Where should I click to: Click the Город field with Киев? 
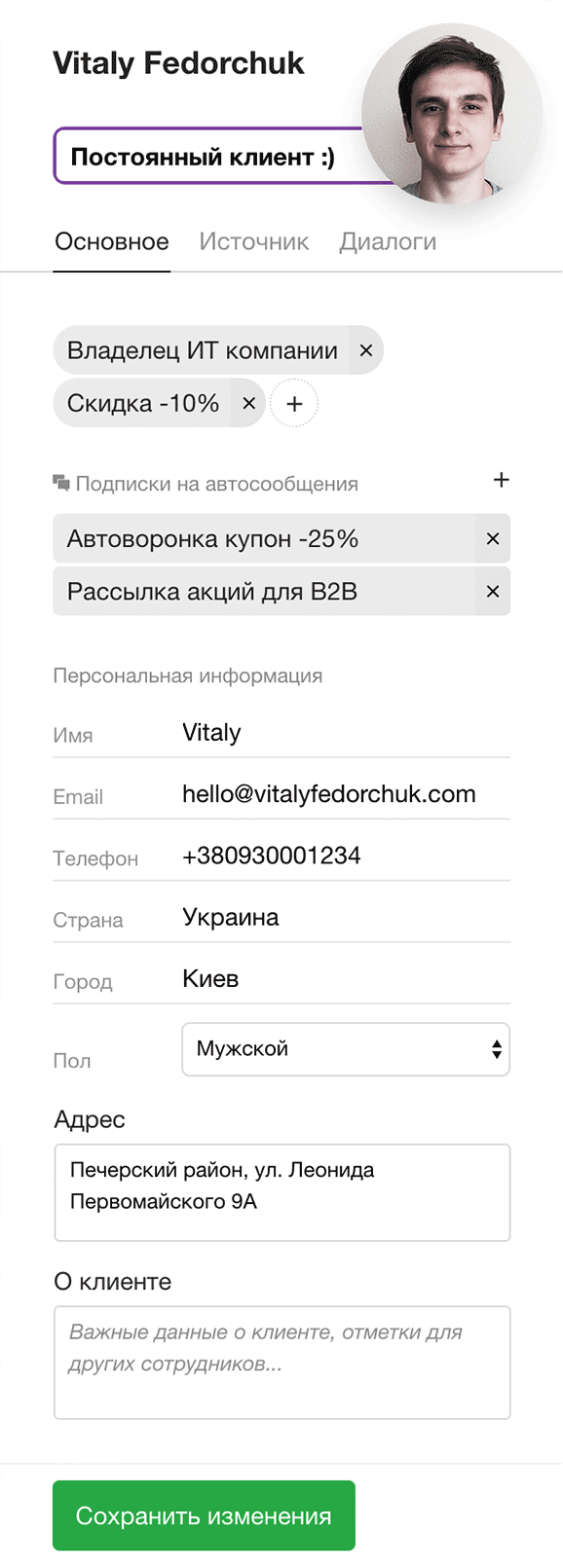(346, 979)
